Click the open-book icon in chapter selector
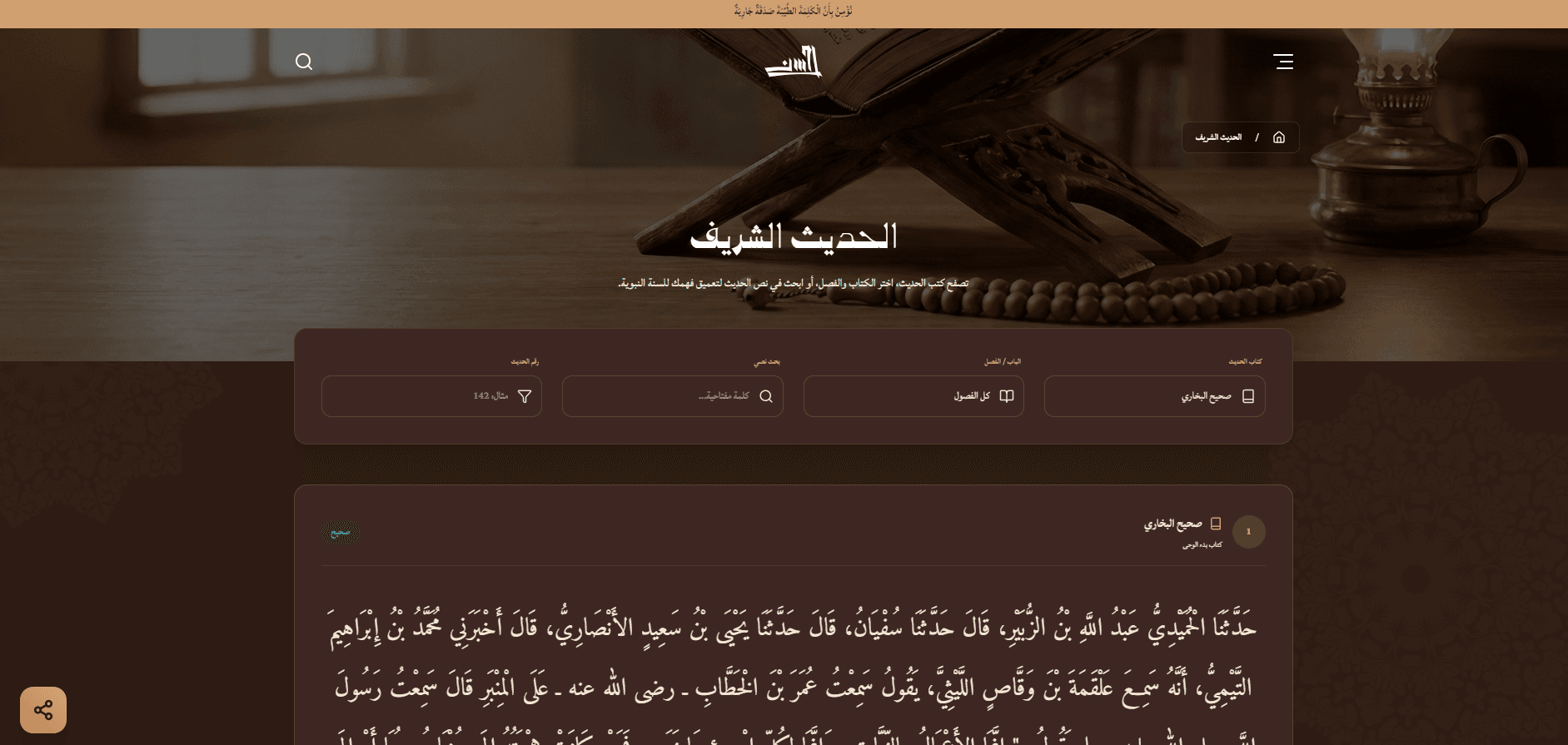The width and height of the screenshot is (1568, 745). 1007,396
